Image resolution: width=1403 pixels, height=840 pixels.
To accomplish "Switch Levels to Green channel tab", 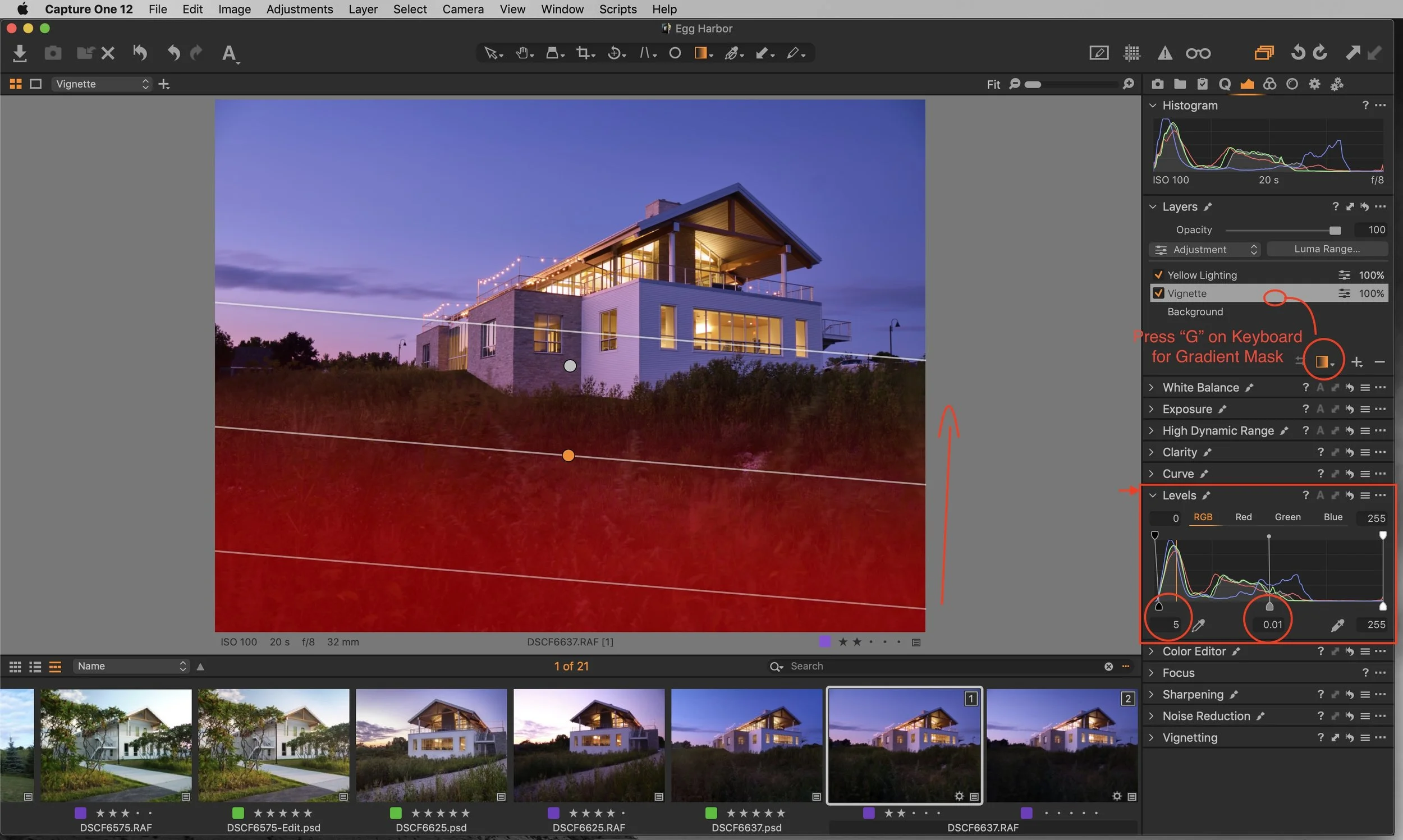I will click(1287, 517).
